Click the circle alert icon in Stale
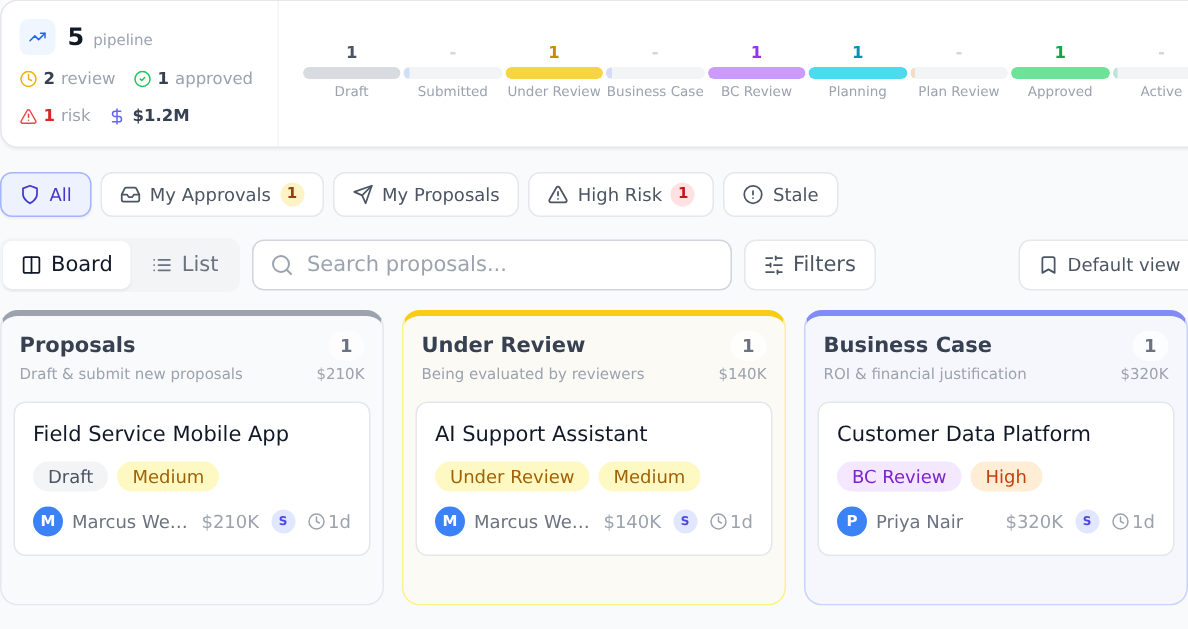This screenshot has width=1188, height=629. (x=752, y=195)
